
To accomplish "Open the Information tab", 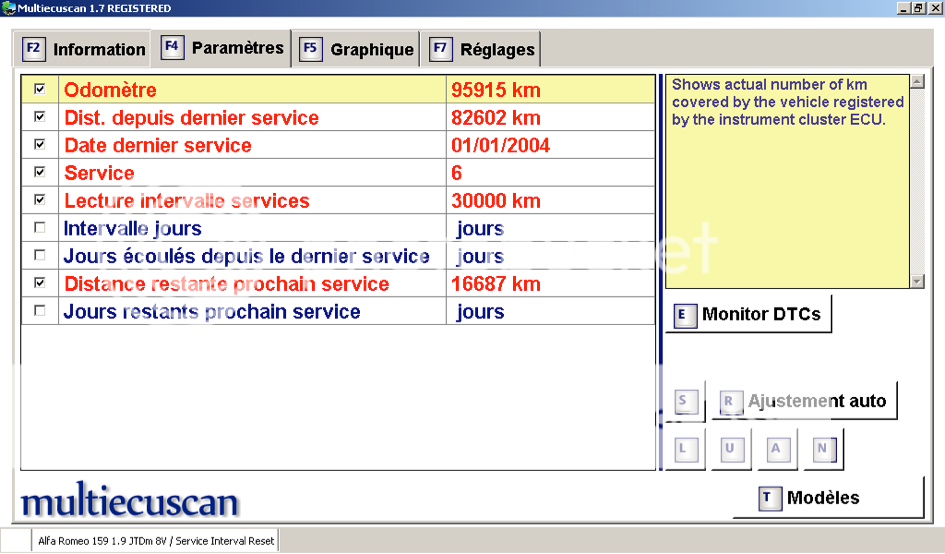I will (x=82, y=49).
